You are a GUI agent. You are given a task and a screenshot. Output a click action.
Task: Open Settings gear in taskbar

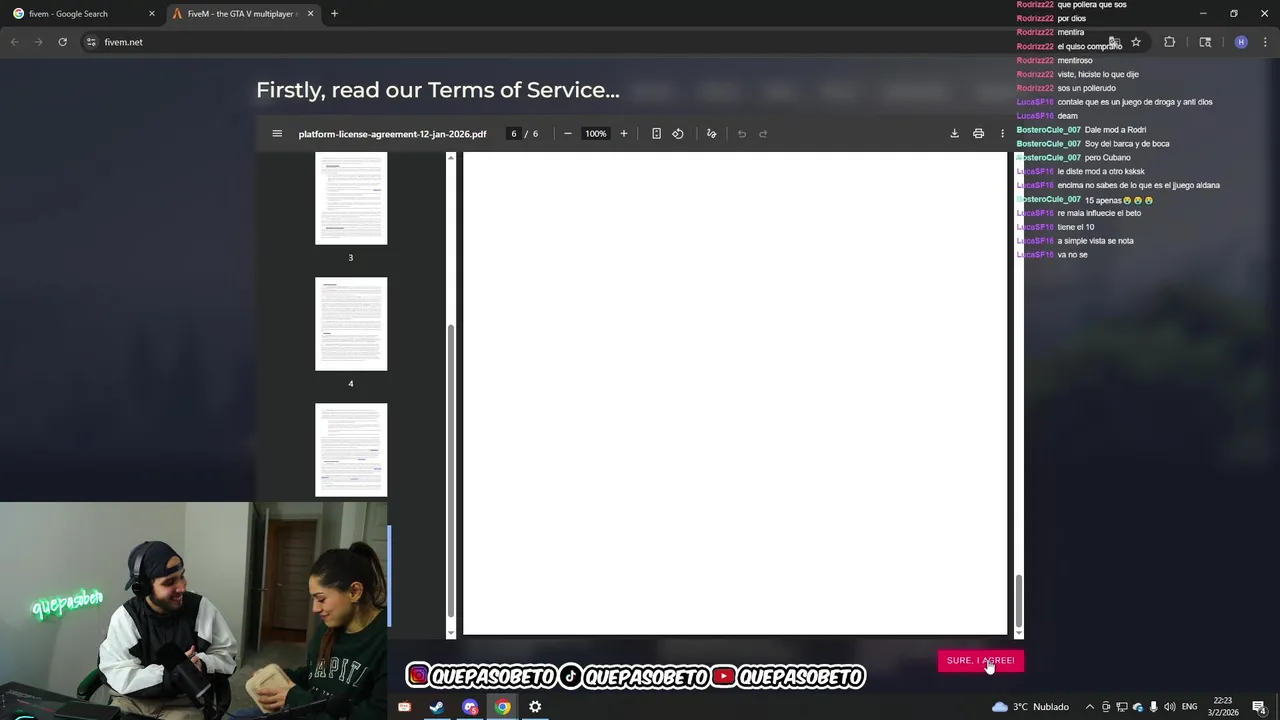(535, 707)
